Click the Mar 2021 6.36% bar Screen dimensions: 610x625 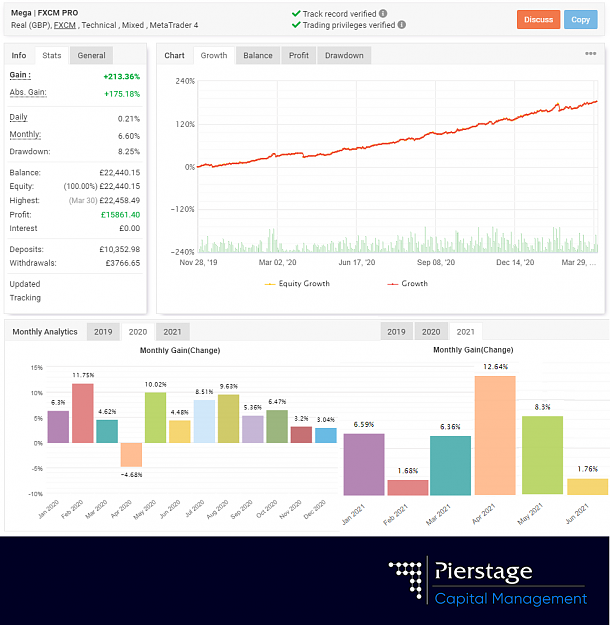pos(451,466)
